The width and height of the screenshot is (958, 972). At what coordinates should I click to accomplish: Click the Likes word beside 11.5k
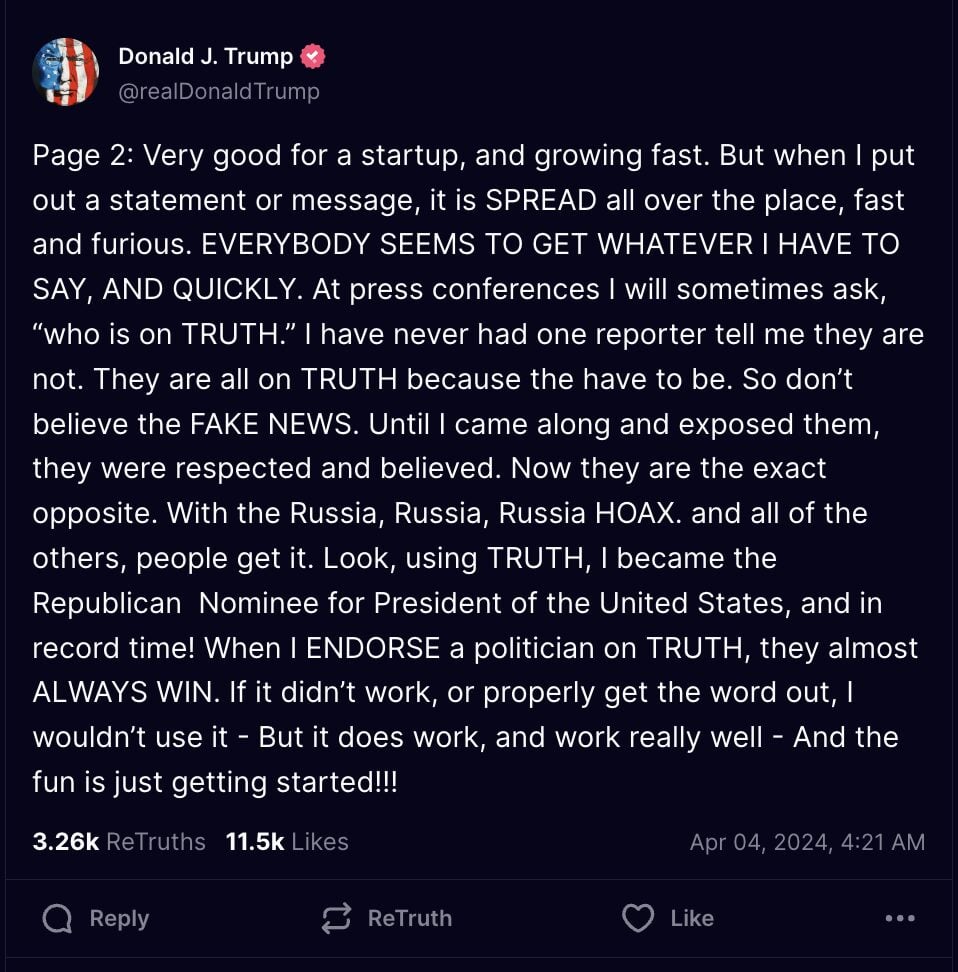(320, 842)
